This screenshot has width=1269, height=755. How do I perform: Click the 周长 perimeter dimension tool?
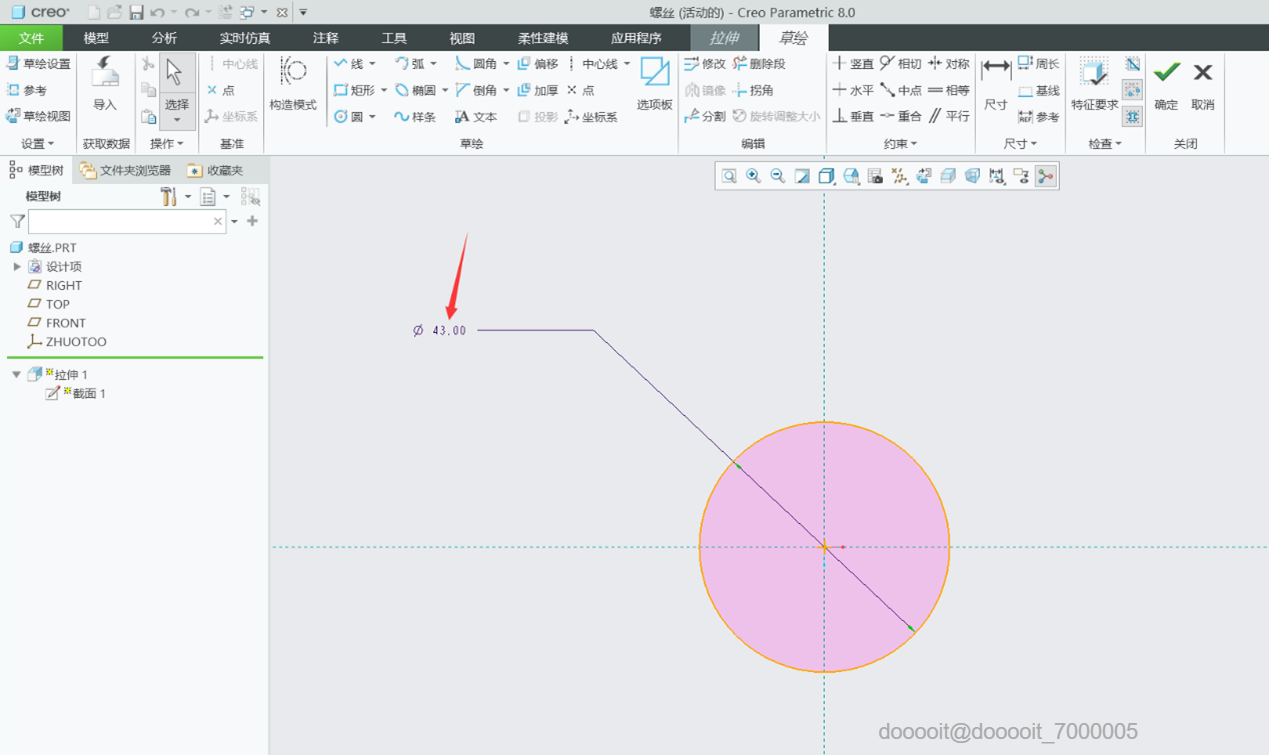coord(1038,64)
